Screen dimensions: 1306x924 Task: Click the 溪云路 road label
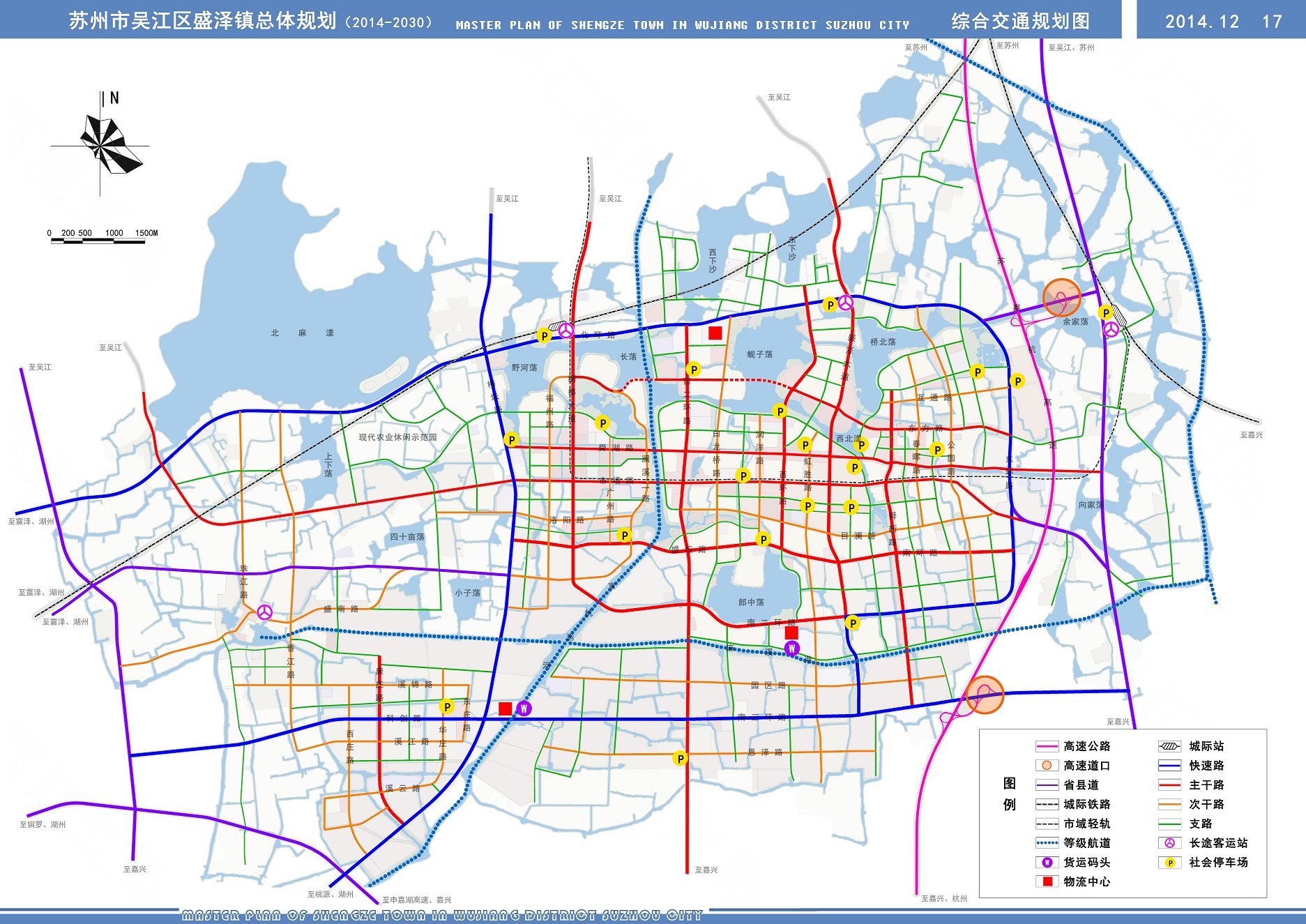(402, 788)
